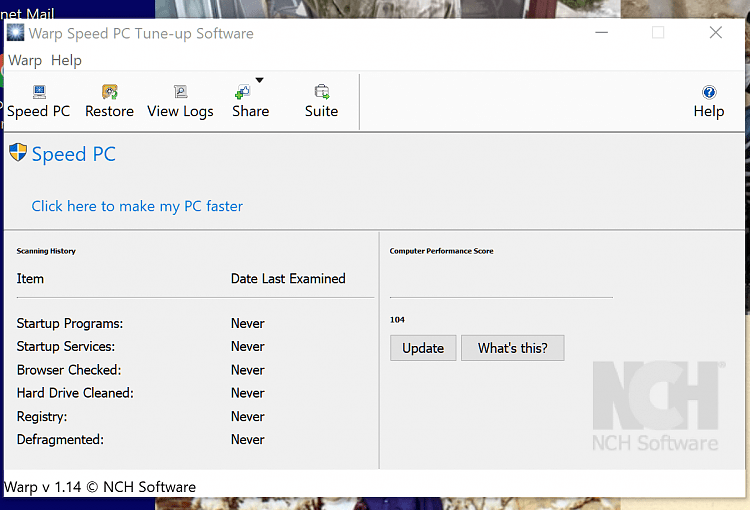
Task: Open the Help menu in menu bar
Action: point(66,60)
